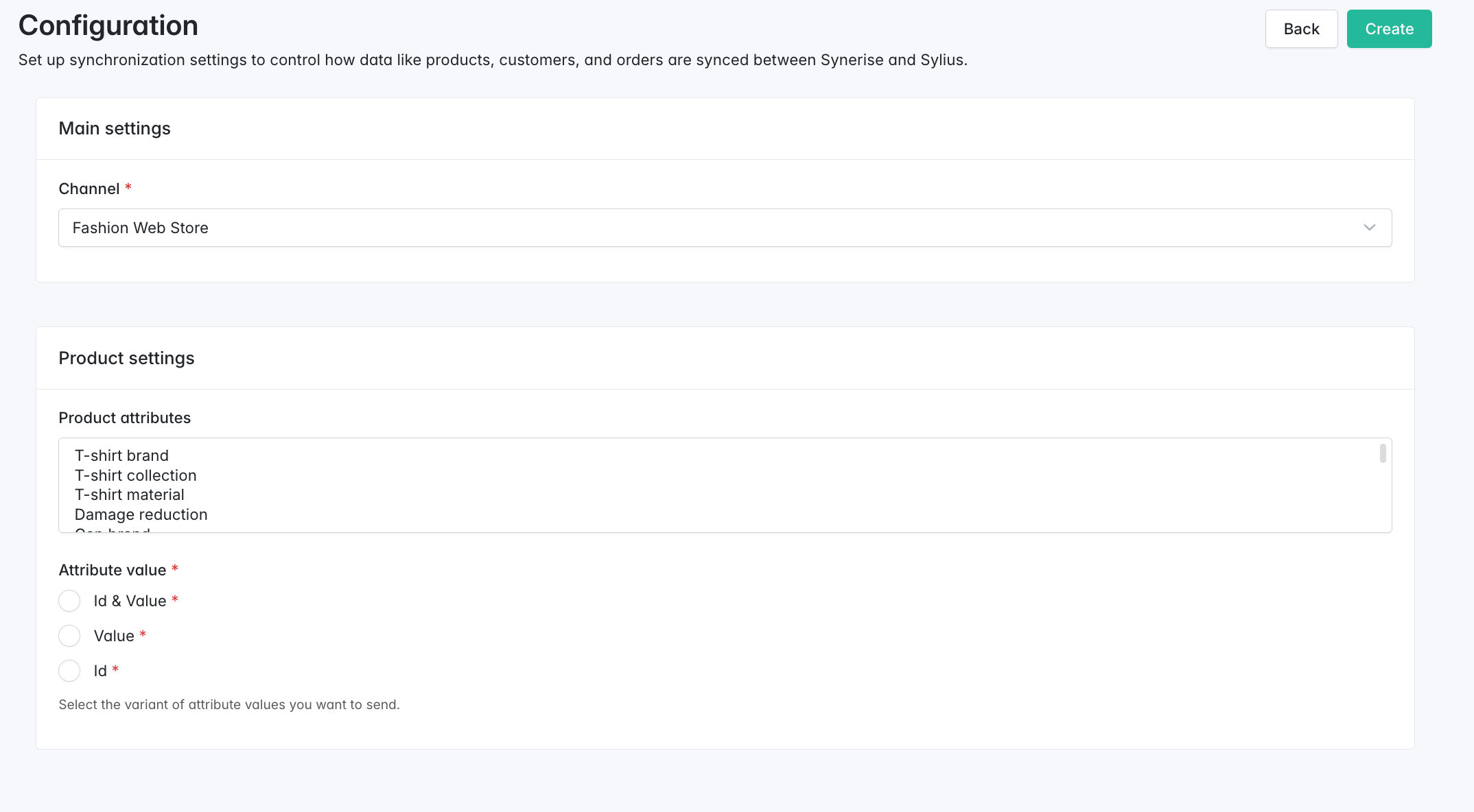Click the Attribute value required asterisk
Viewport: 1474px width, 812px height.
(176, 569)
